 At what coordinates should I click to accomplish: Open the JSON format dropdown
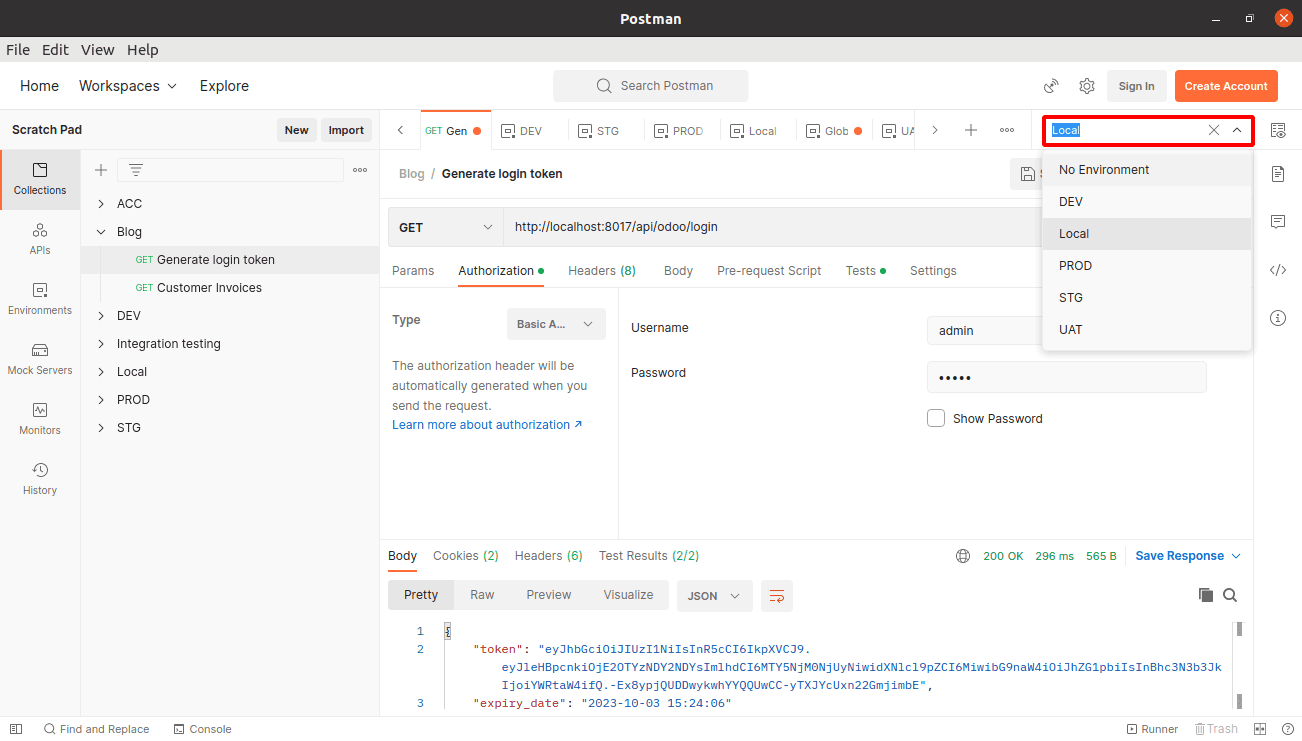point(714,595)
